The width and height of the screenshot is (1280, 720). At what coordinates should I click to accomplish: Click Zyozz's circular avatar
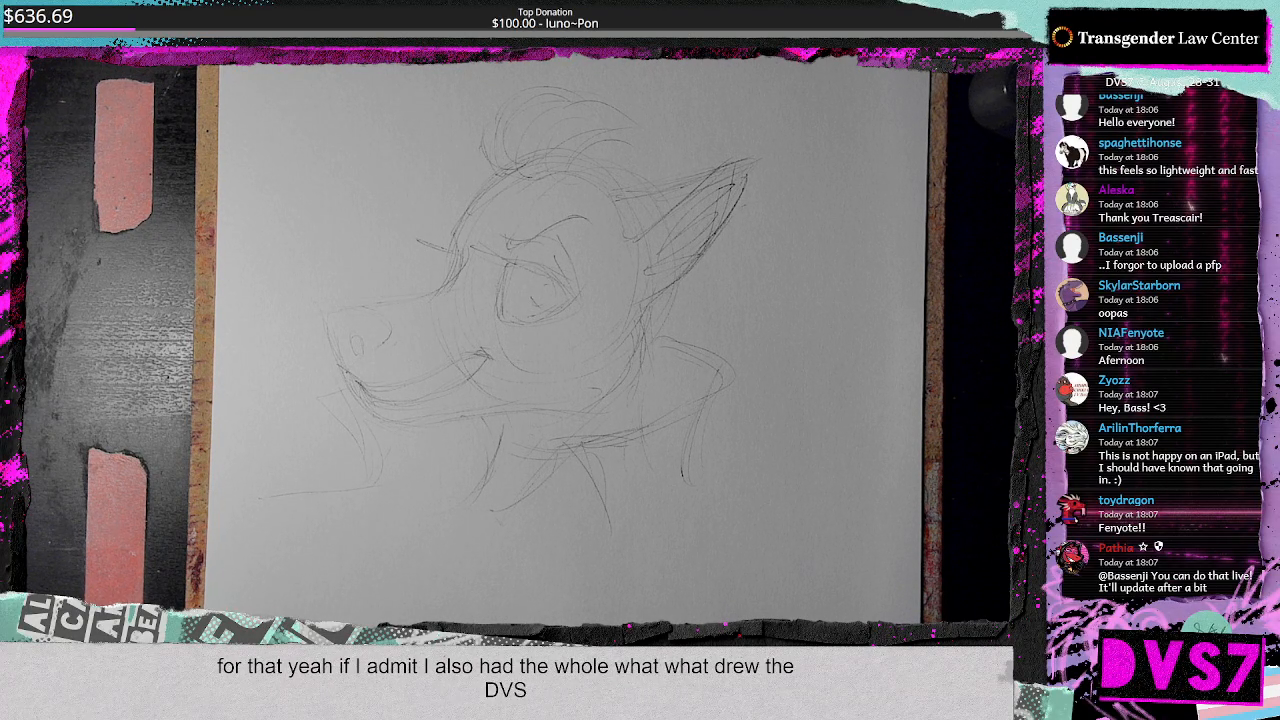(1072, 389)
